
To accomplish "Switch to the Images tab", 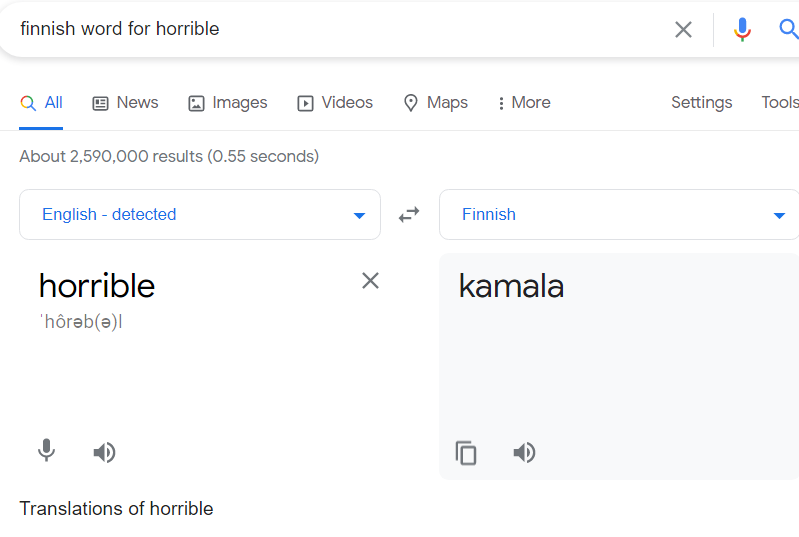I will pyautogui.click(x=228, y=102).
